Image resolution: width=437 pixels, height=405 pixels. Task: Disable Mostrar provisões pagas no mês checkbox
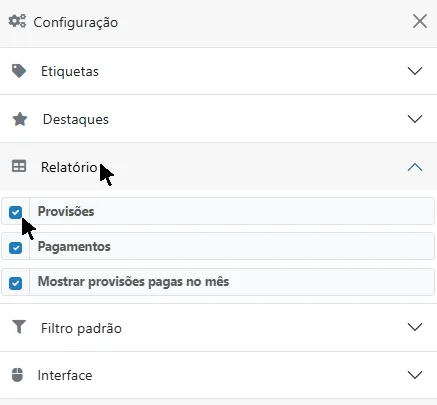tap(15, 283)
